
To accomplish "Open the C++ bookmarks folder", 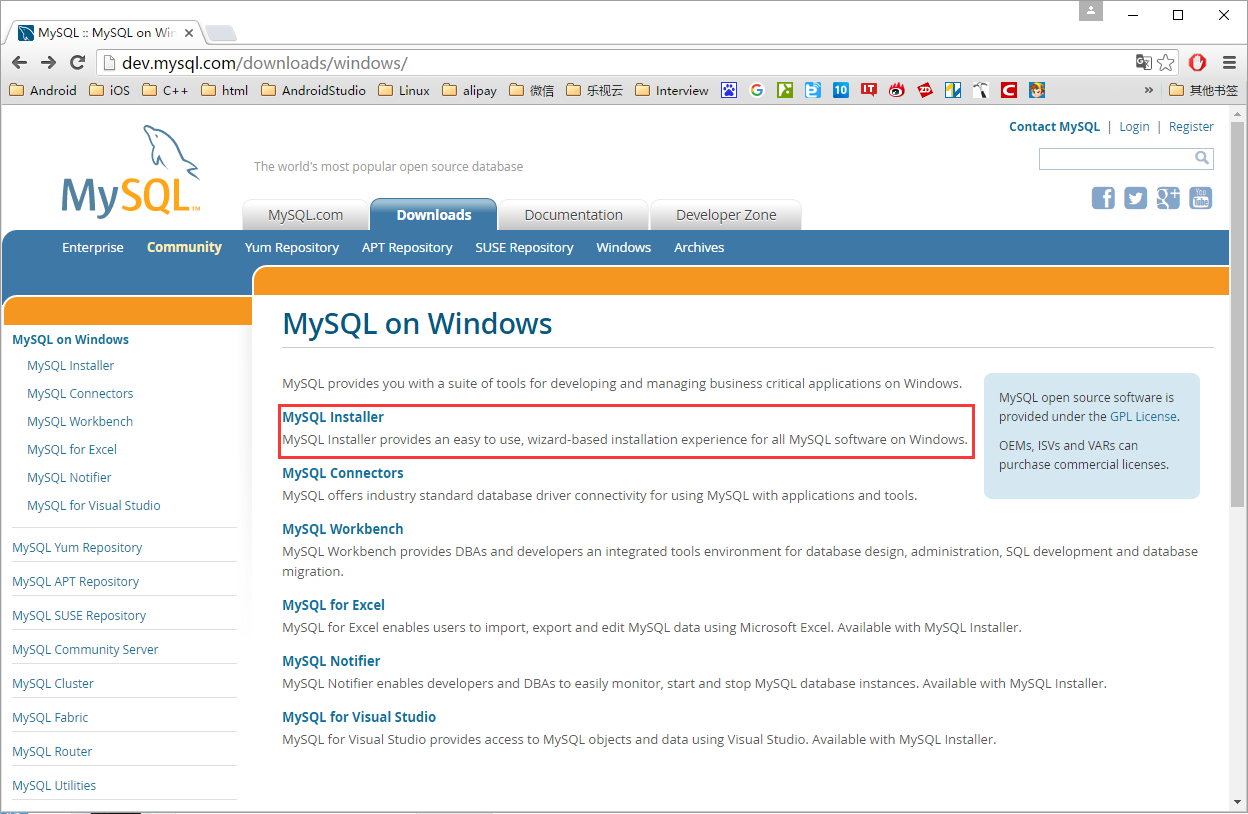I will pyautogui.click(x=166, y=90).
